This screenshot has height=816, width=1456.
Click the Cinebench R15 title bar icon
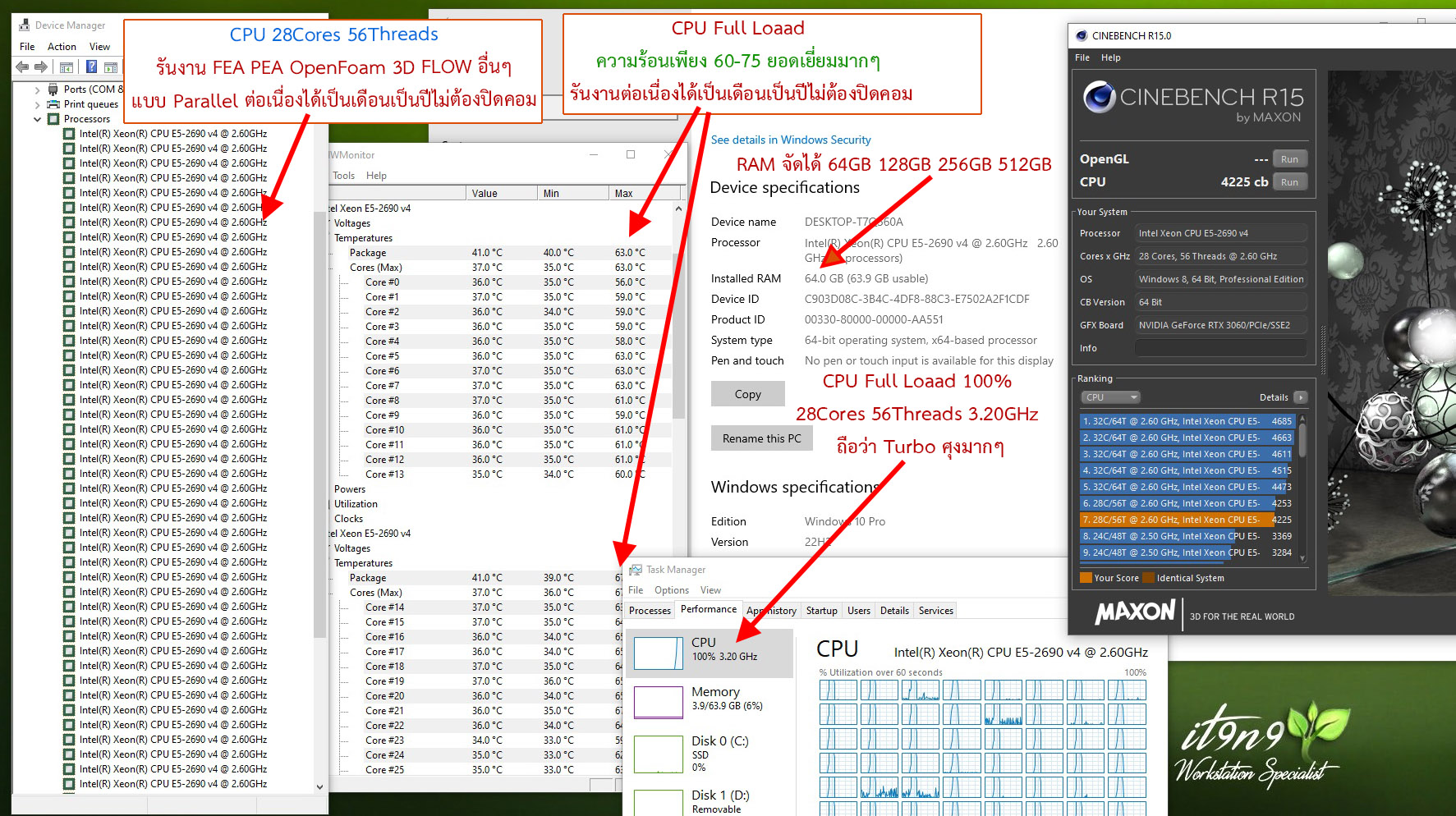tap(1082, 35)
